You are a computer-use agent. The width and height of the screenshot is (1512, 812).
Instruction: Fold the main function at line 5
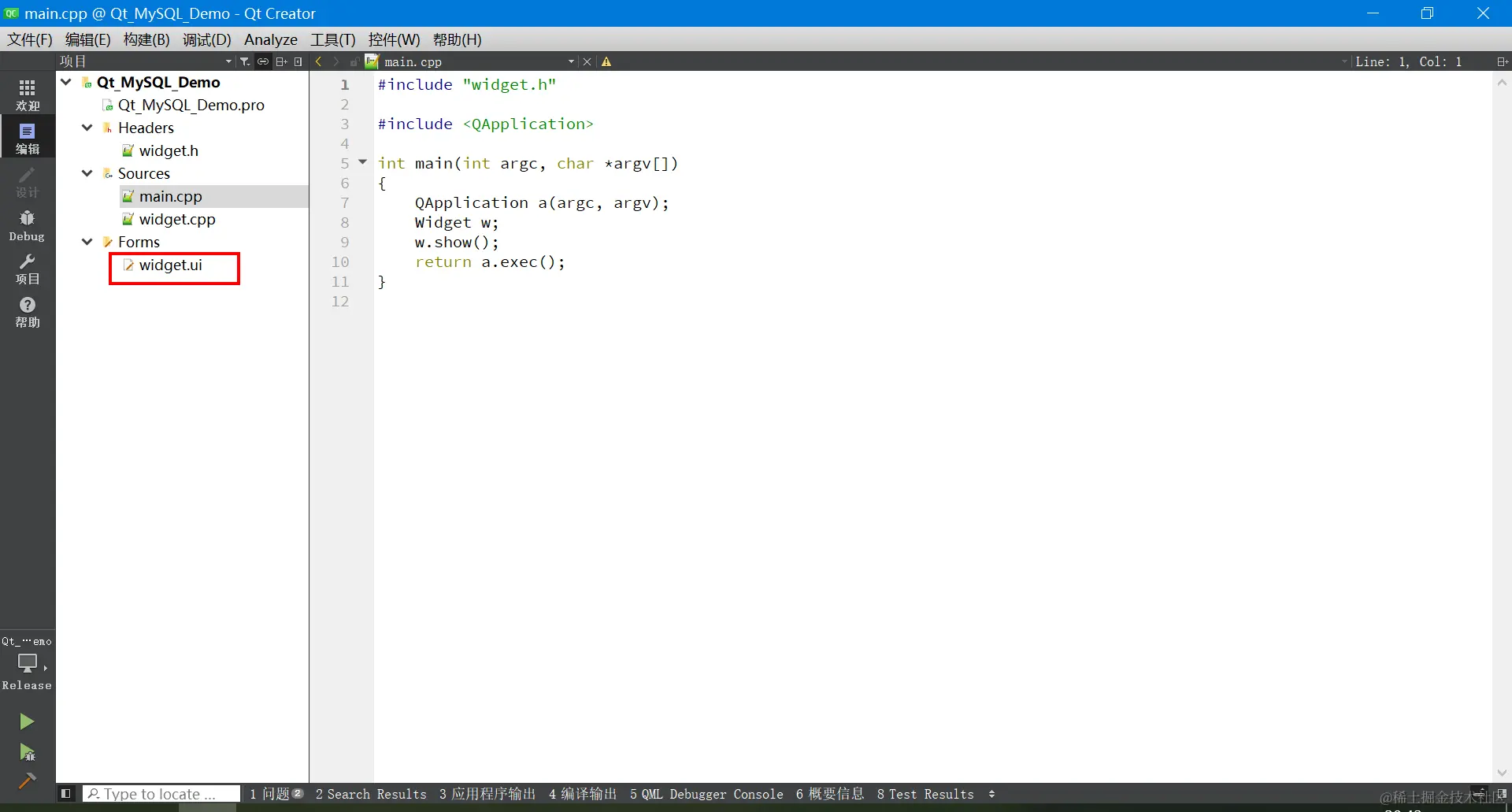(363, 161)
